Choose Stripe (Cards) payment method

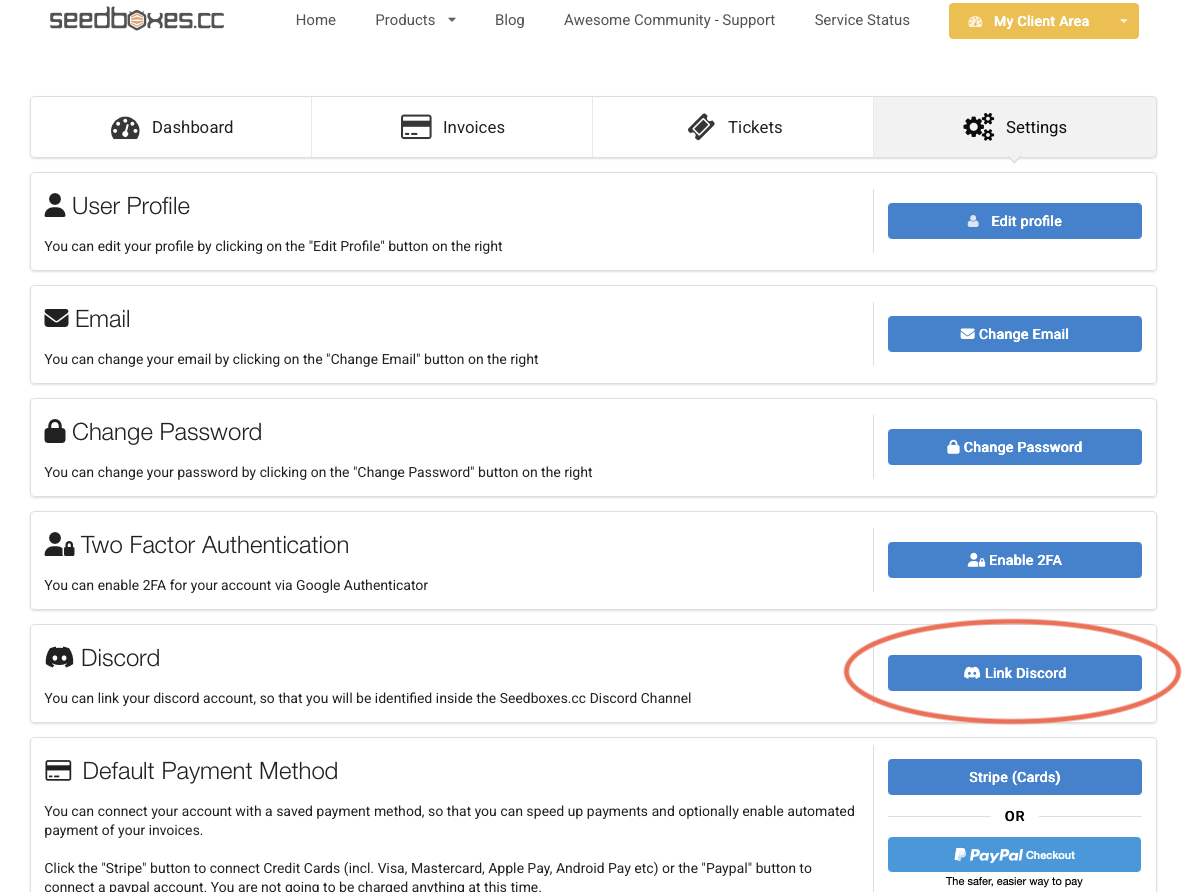pyautogui.click(x=1014, y=777)
